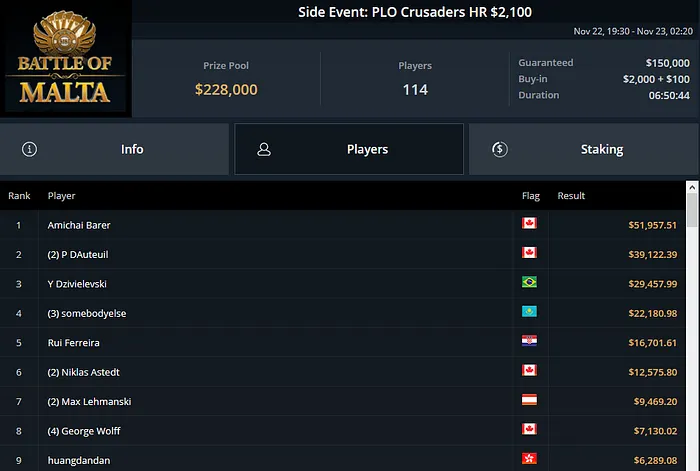
Task: Click the Players tab person icon
Action: tap(264, 149)
